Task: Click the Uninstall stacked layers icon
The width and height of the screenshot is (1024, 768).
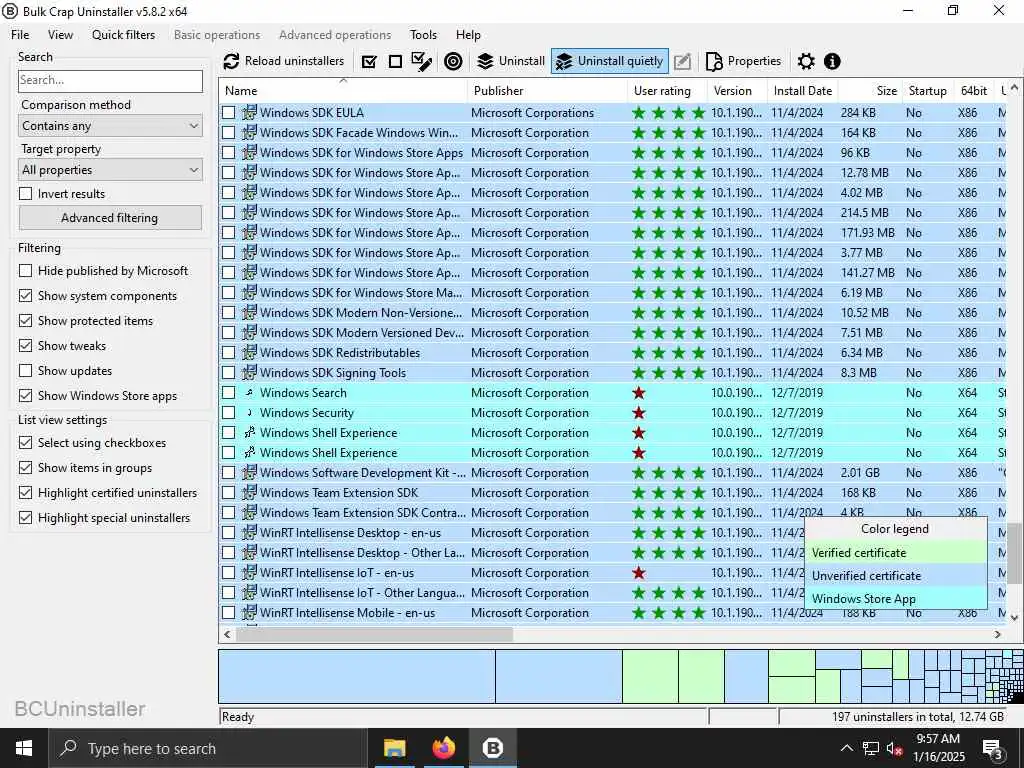Action: click(485, 61)
